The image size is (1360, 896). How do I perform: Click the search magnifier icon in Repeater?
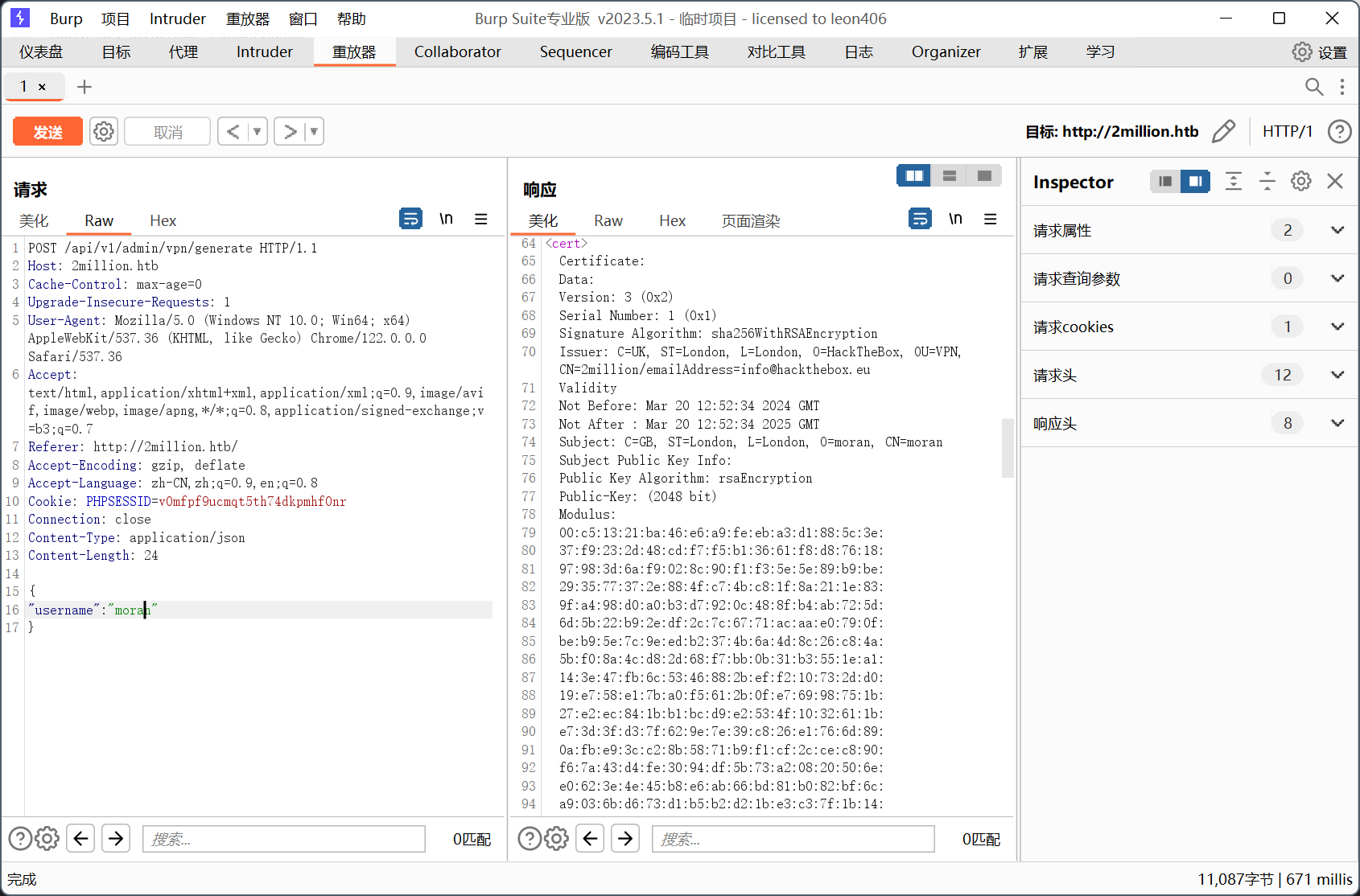coord(1313,87)
